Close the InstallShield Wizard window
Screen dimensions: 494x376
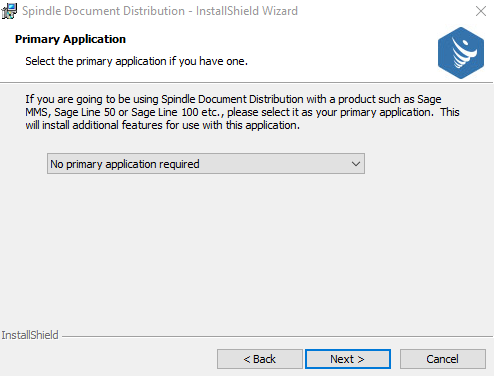[481, 11]
